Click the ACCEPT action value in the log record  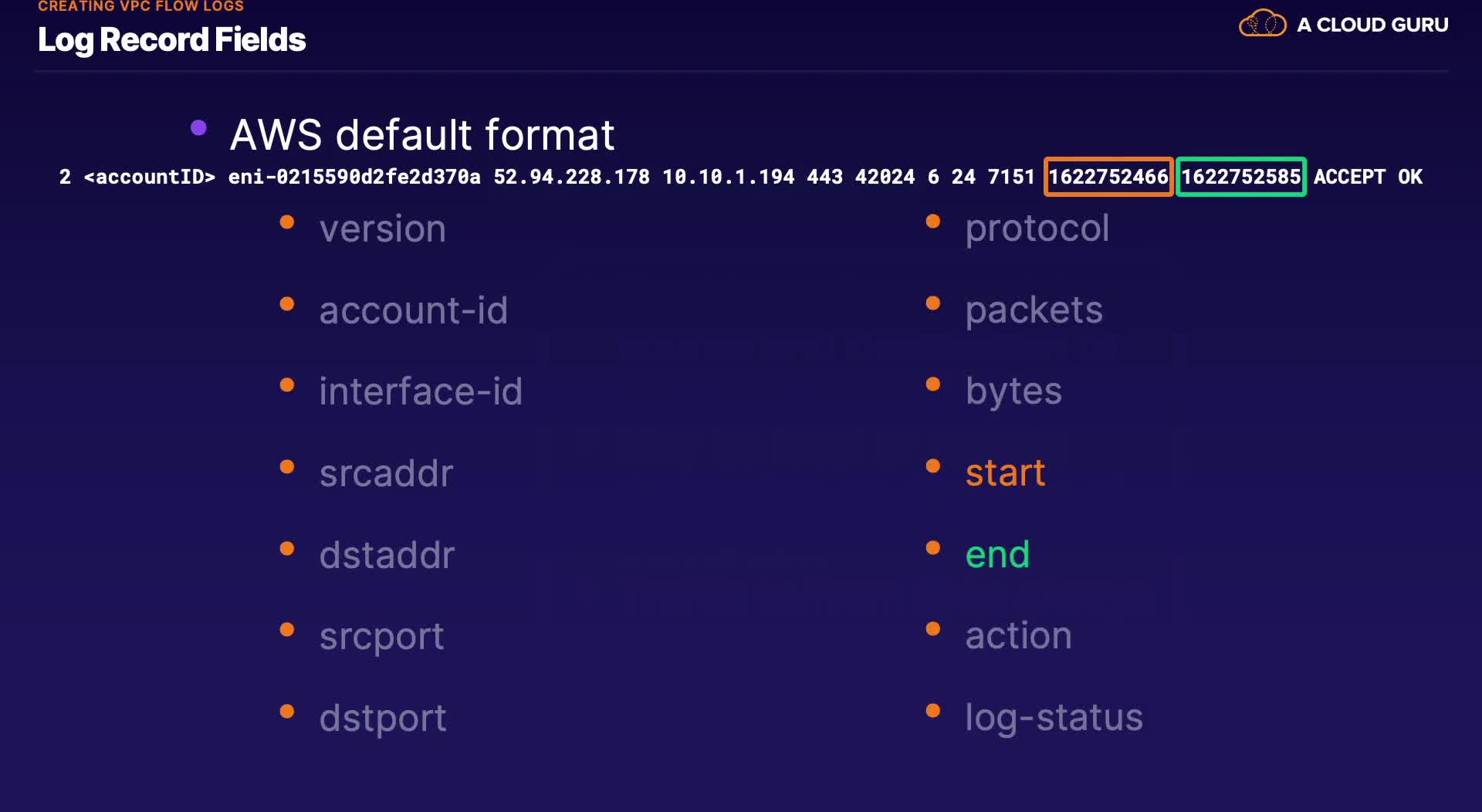[x=1349, y=177]
